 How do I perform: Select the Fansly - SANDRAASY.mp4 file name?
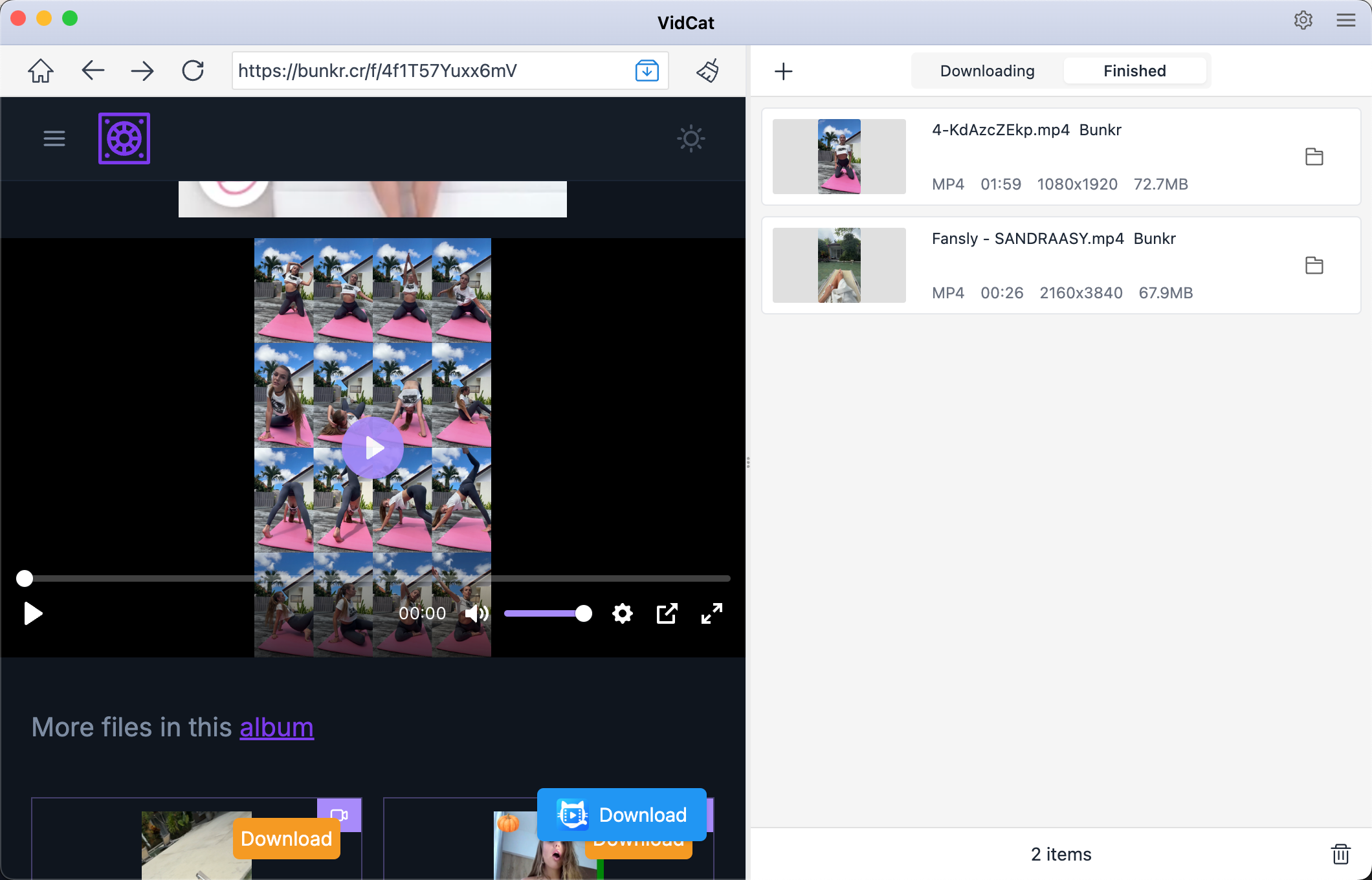point(1028,238)
